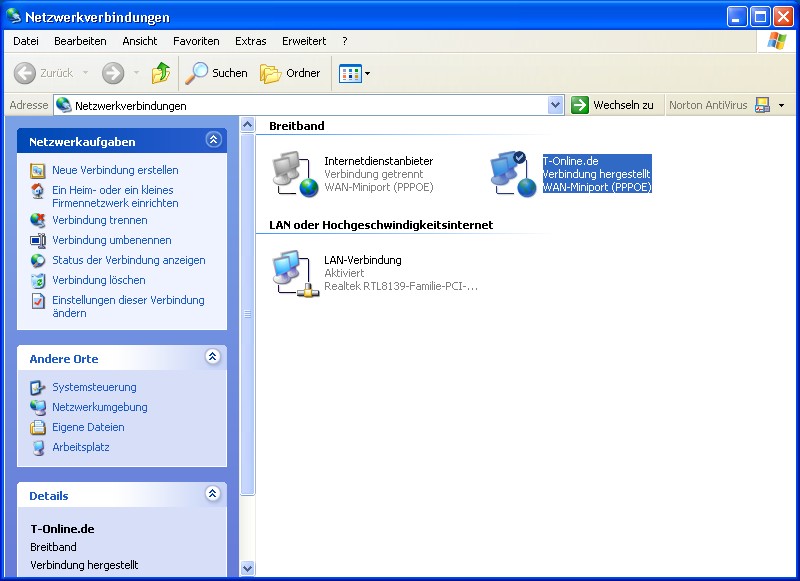The image size is (800, 581).
Task: Open the views (Ansichten) dropdown button
Action: coord(354,73)
